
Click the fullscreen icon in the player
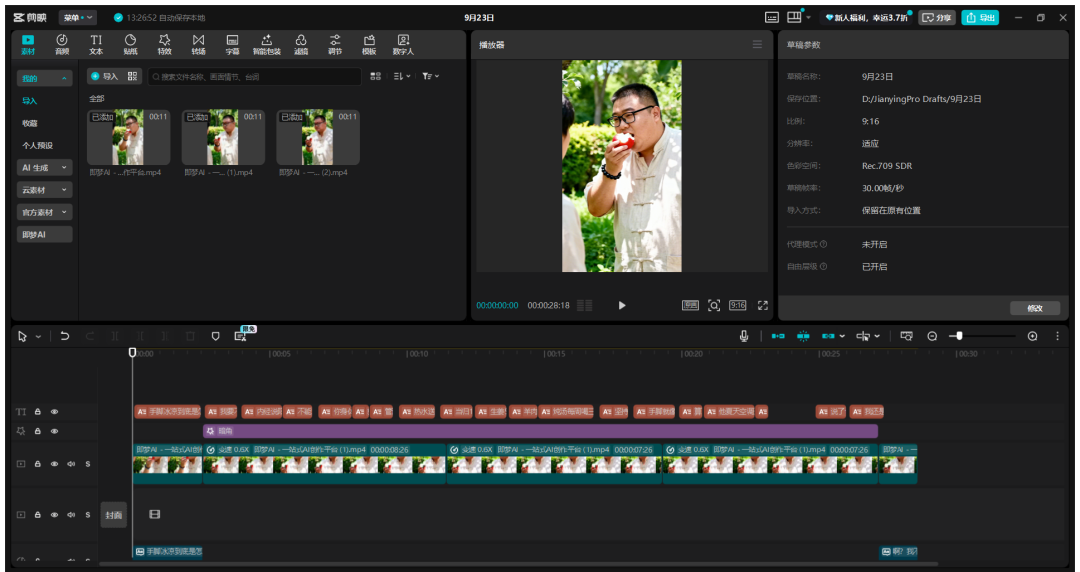tap(762, 305)
